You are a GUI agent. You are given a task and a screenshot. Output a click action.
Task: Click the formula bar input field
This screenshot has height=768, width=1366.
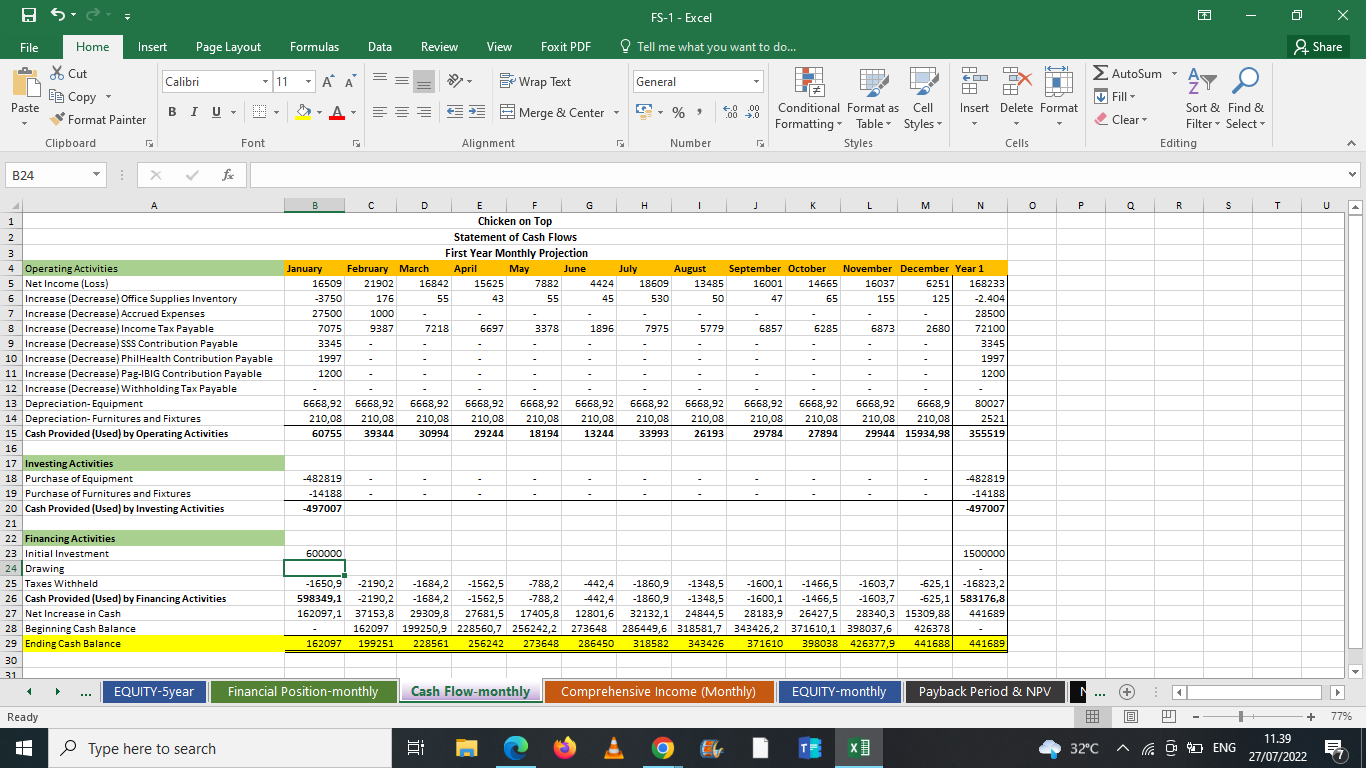click(x=797, y=175)
